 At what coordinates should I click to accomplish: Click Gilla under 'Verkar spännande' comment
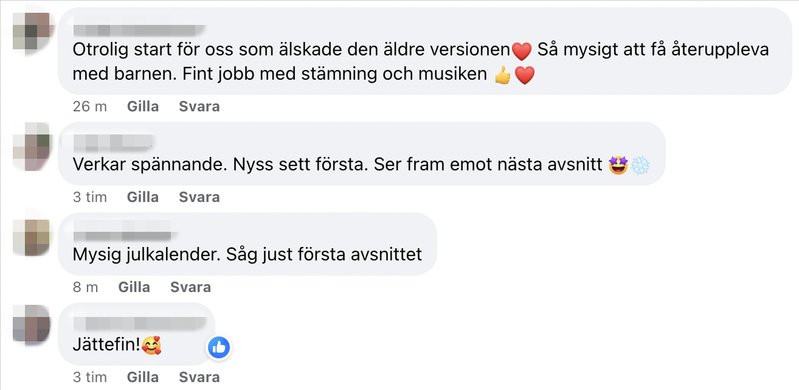(143, 197)
